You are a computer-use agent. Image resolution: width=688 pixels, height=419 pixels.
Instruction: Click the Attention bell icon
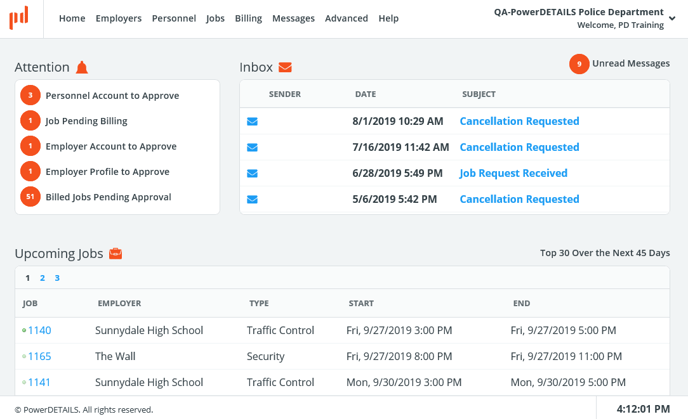[82, 67]
